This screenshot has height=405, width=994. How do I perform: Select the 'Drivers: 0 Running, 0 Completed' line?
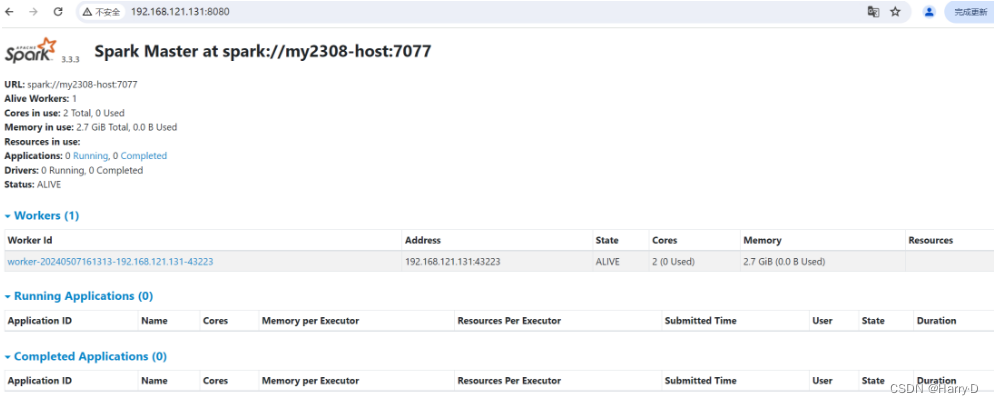(x=74, y=170)
